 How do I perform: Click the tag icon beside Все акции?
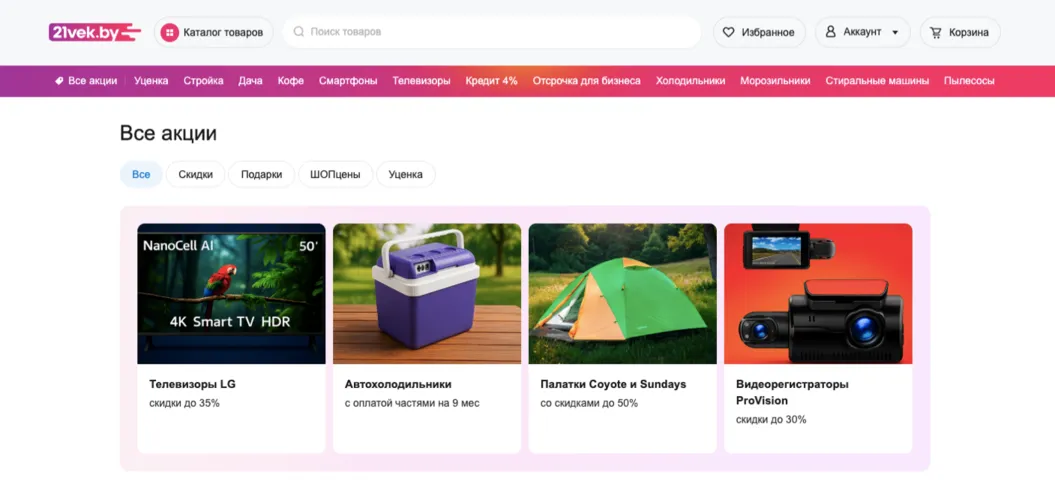point(59,81)
